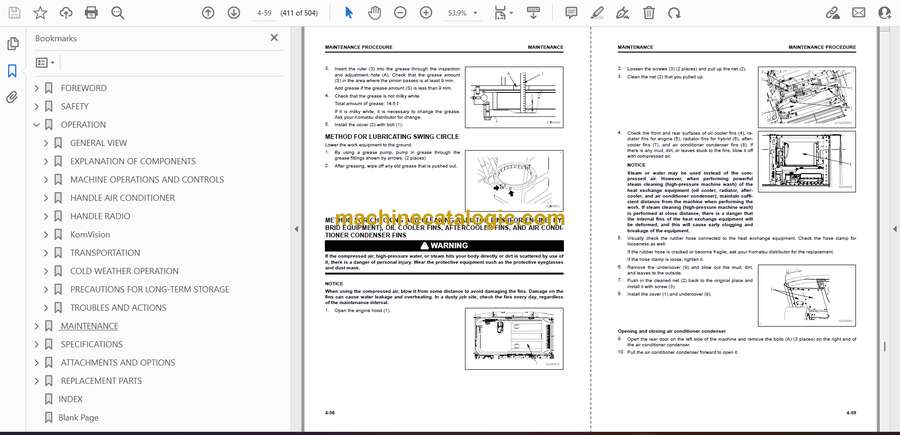900x435 pixels.
Task: Click the swing circle grease illustration
Action: coord(514,180)
